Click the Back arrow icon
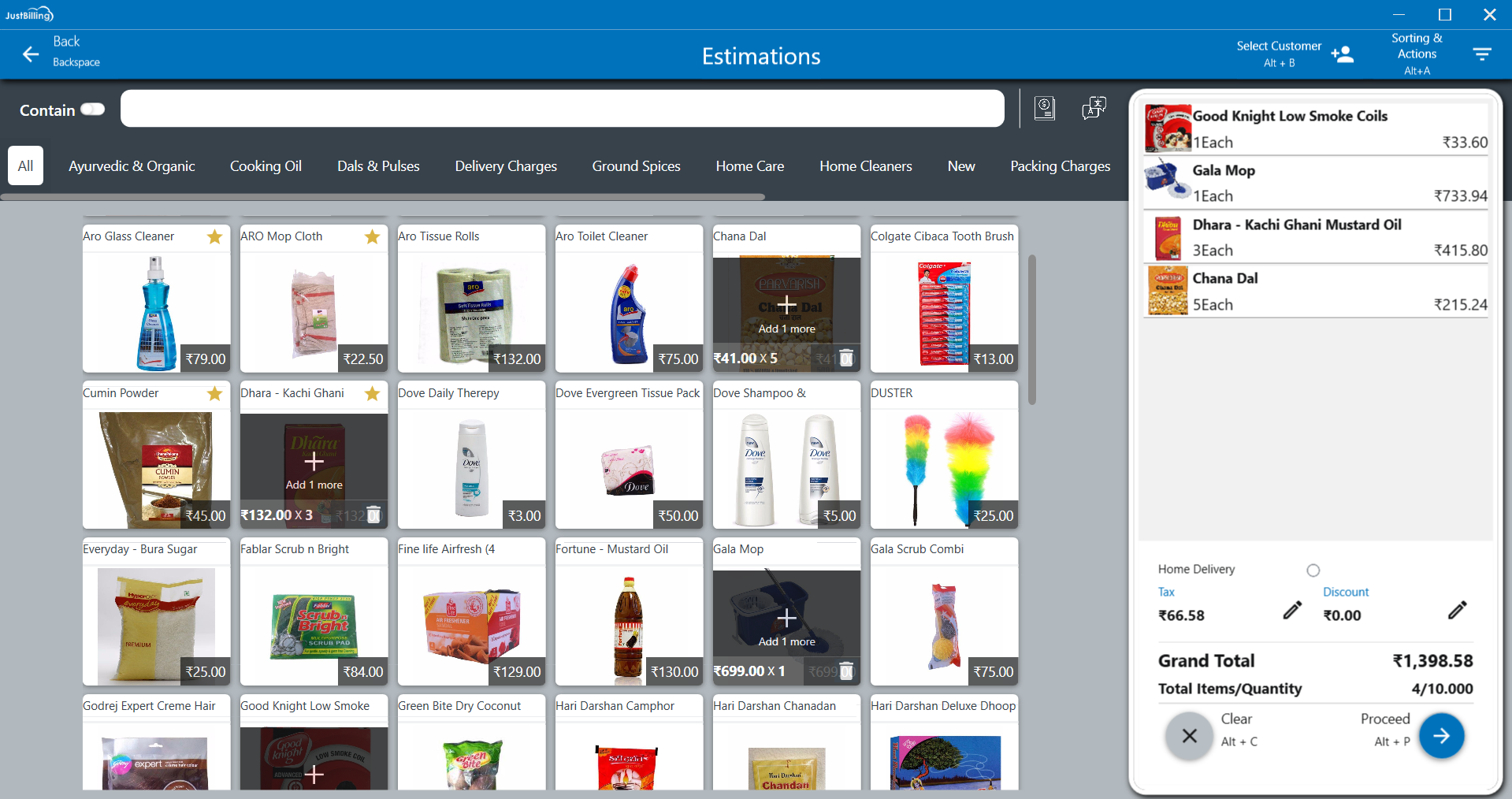Viewport: 1512px width, 799px height. pos(31,54)
